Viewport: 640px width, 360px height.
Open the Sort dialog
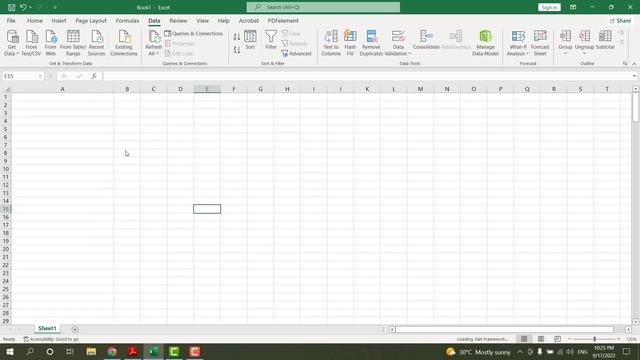point(250,40)
